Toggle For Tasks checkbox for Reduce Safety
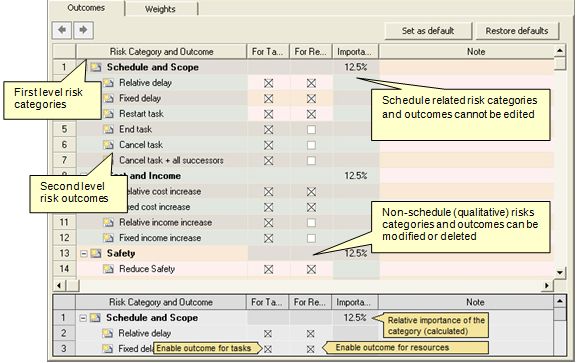577x363 pixels. point(269,269)
